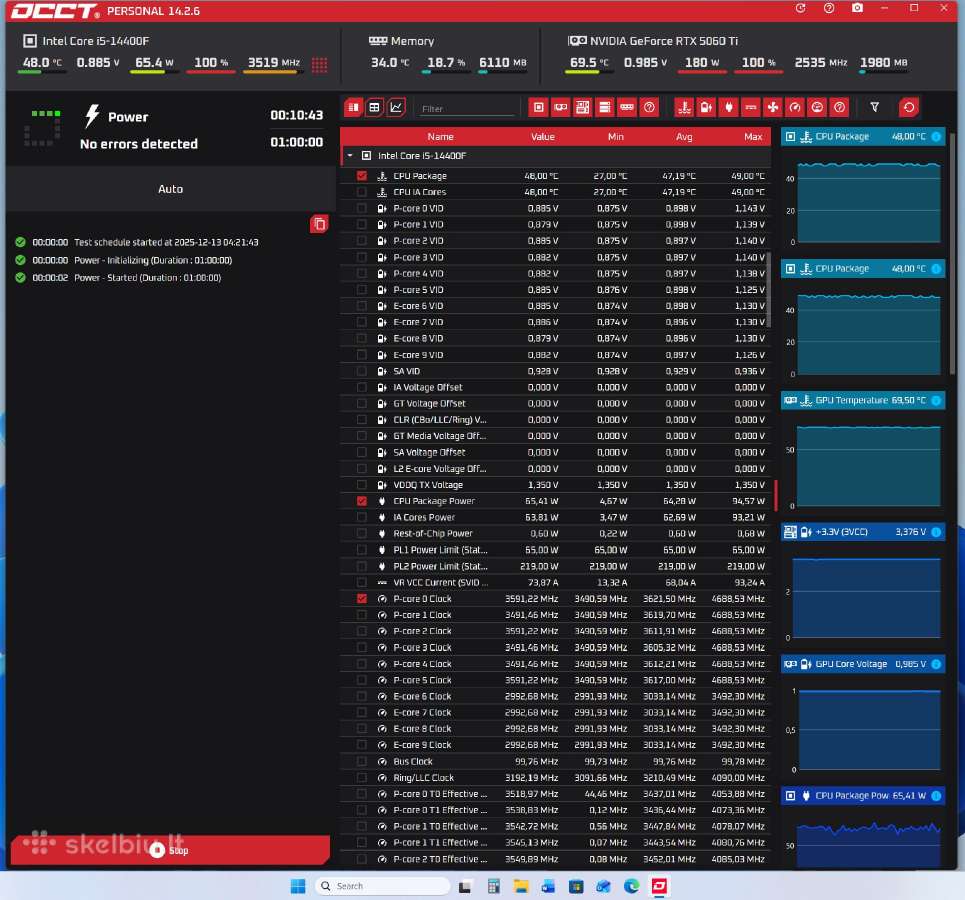Open Microsoft Store from the taskbar

[x=575, y=886]
